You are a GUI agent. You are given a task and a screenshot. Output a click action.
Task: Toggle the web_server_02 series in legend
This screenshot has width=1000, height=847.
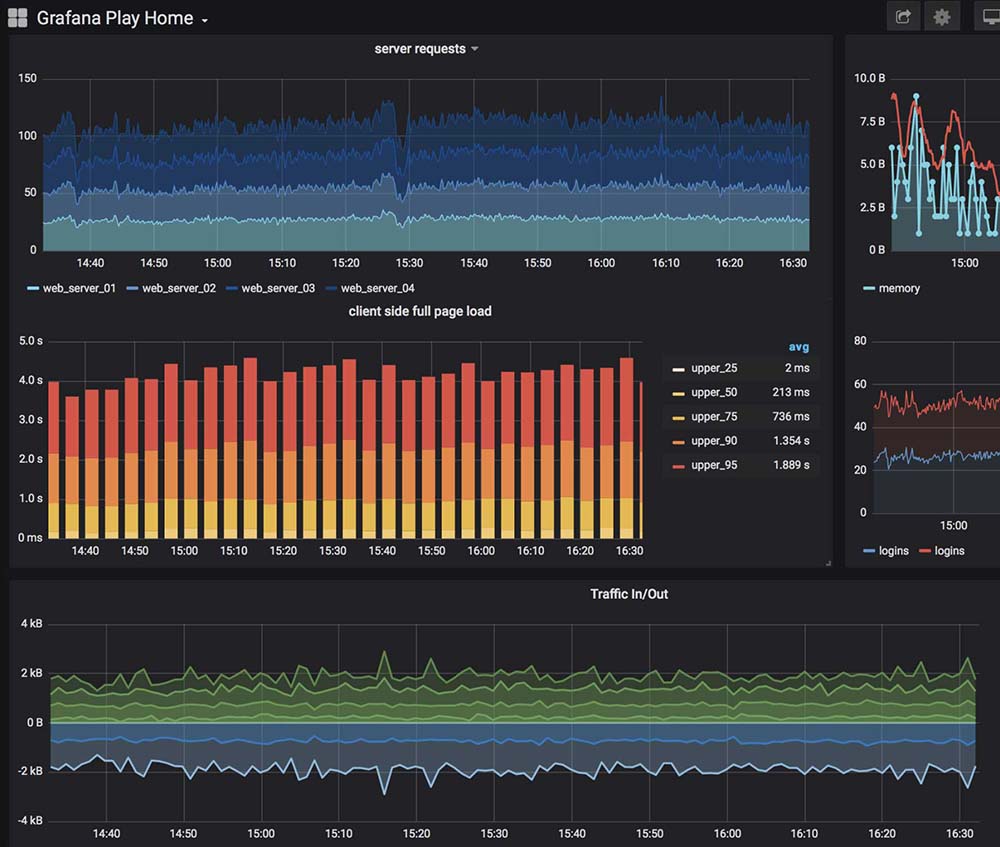click(179, 288)
